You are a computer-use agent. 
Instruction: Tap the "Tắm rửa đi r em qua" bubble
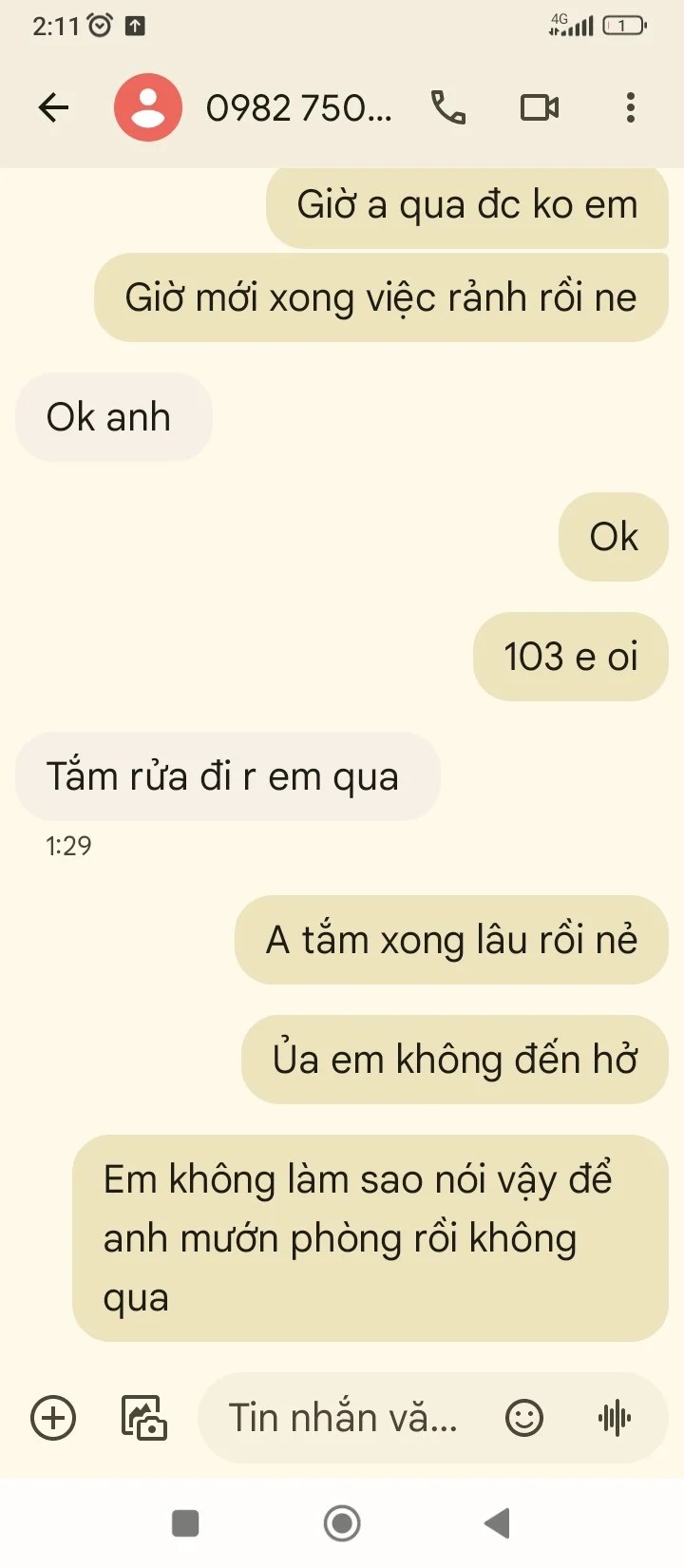(227, 776)
